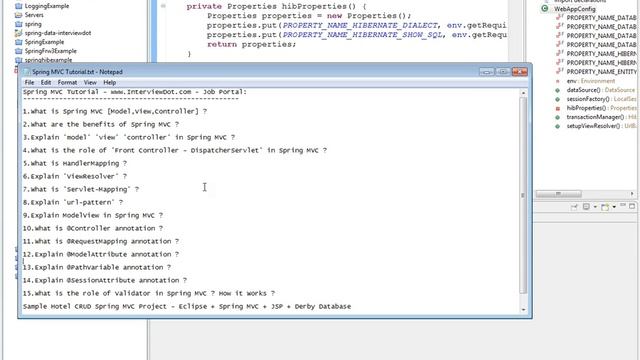Image resolution: width=640 pixels, height=360 pixels.
Task: Click PROPERTY_NAME_HIBERNATE_DIALECT in the Eclipse code editor
Action: point(360,25)
